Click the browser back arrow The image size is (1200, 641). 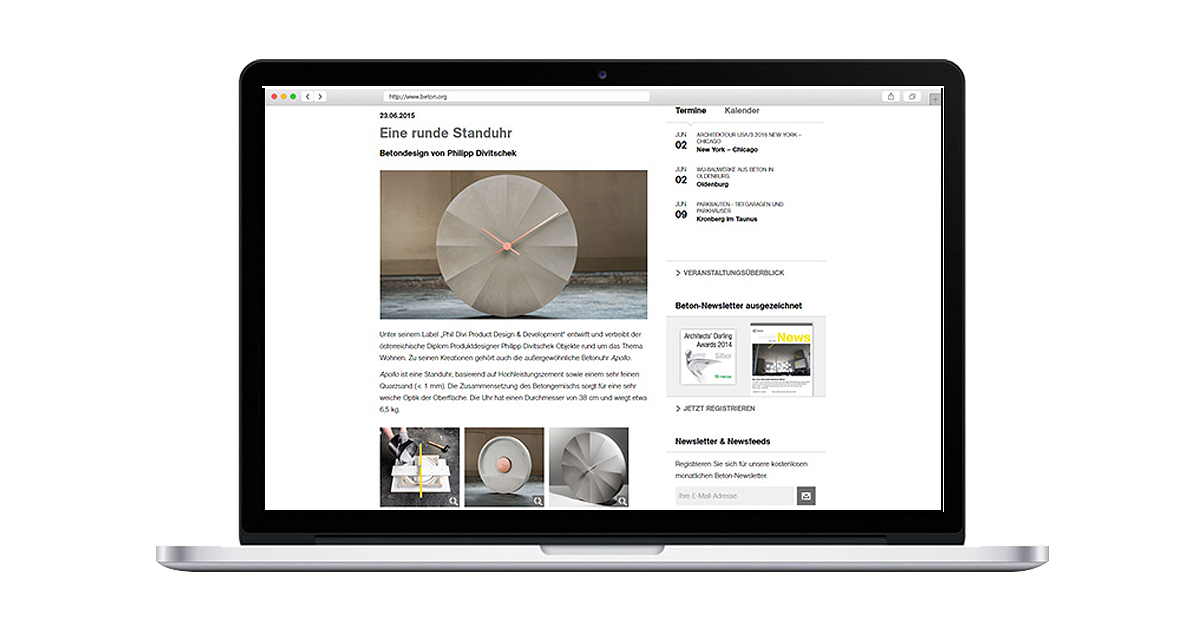[x=308, y=97]
